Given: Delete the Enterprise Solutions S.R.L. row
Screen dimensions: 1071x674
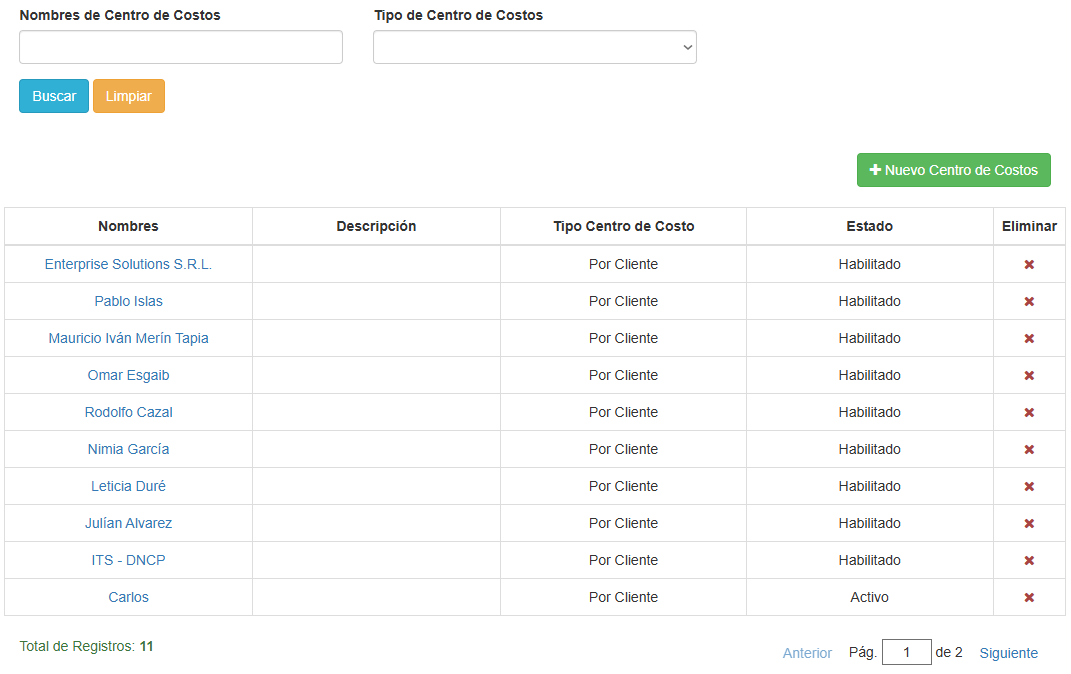Looking at the screenshot, I should click(1029, 265).
